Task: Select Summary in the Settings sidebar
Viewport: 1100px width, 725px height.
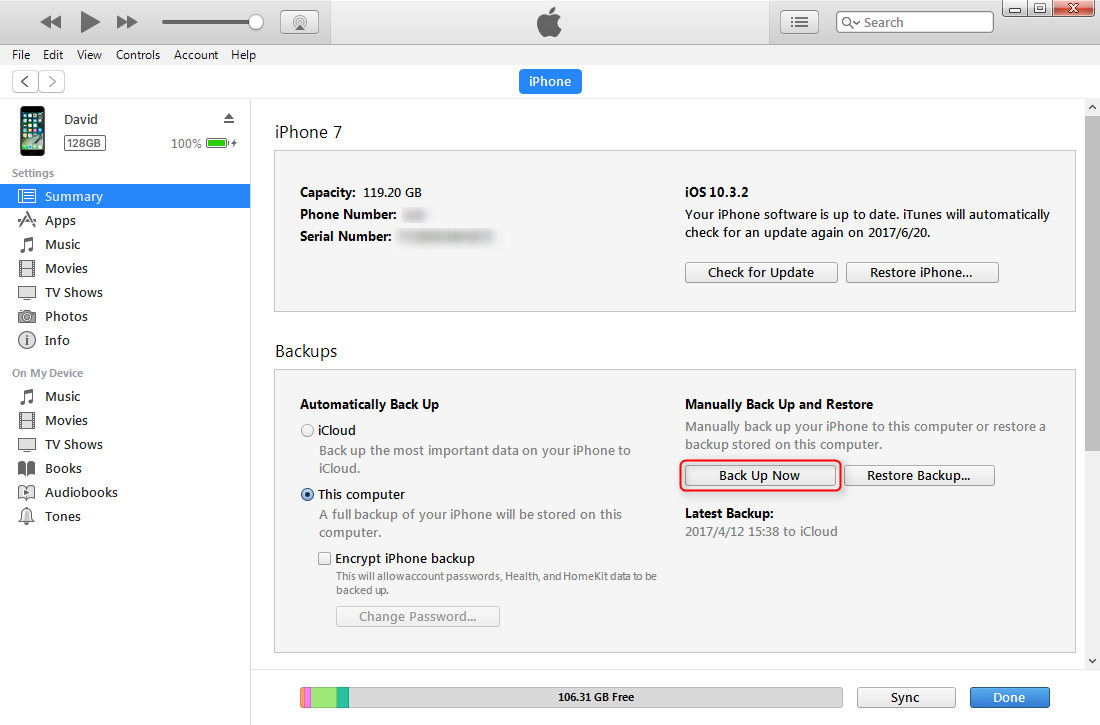Action: [125, 197]
